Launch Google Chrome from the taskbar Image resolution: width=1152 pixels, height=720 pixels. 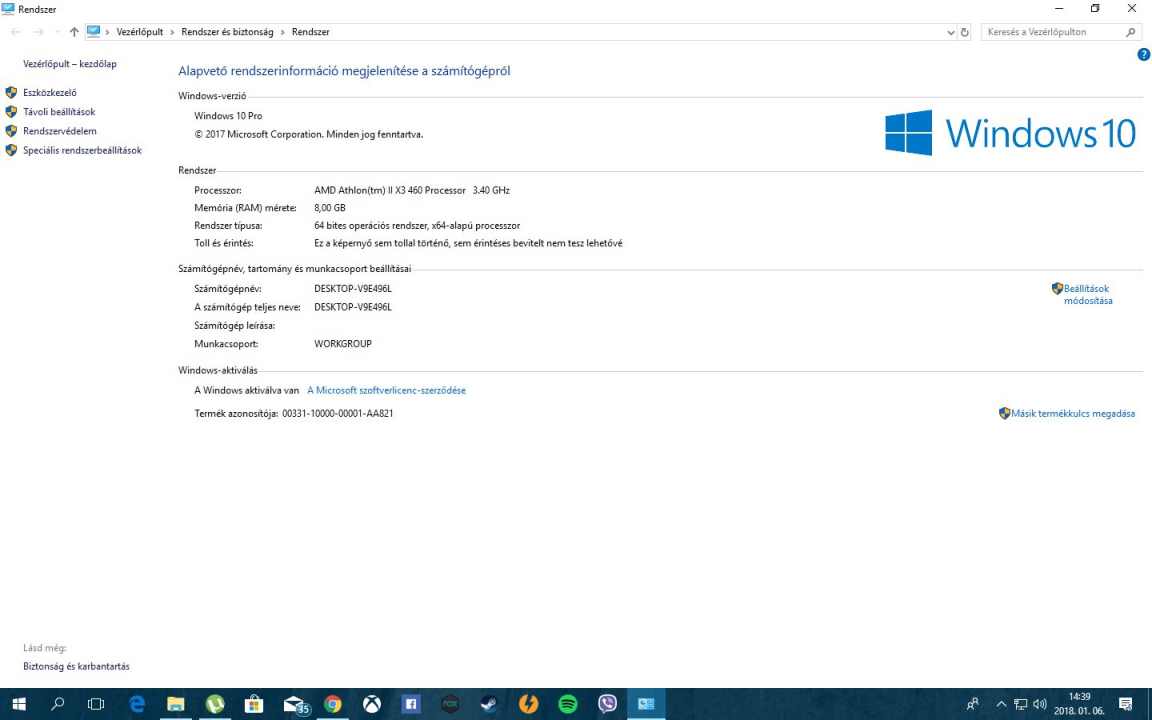(333, 705)
